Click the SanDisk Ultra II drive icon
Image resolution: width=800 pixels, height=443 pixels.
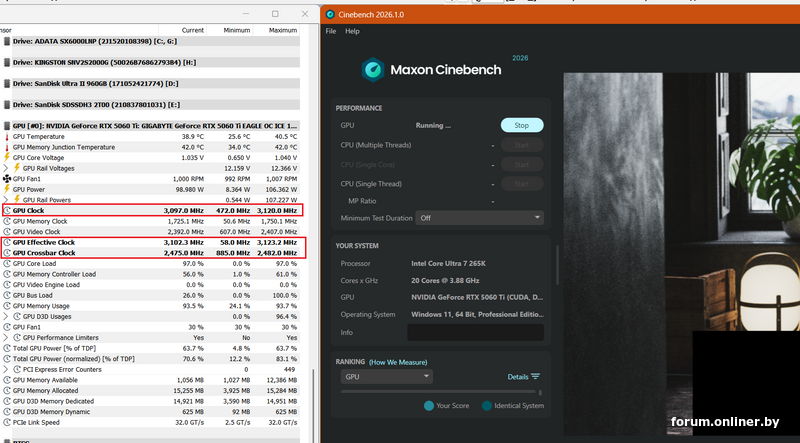[x=7, y=83]
